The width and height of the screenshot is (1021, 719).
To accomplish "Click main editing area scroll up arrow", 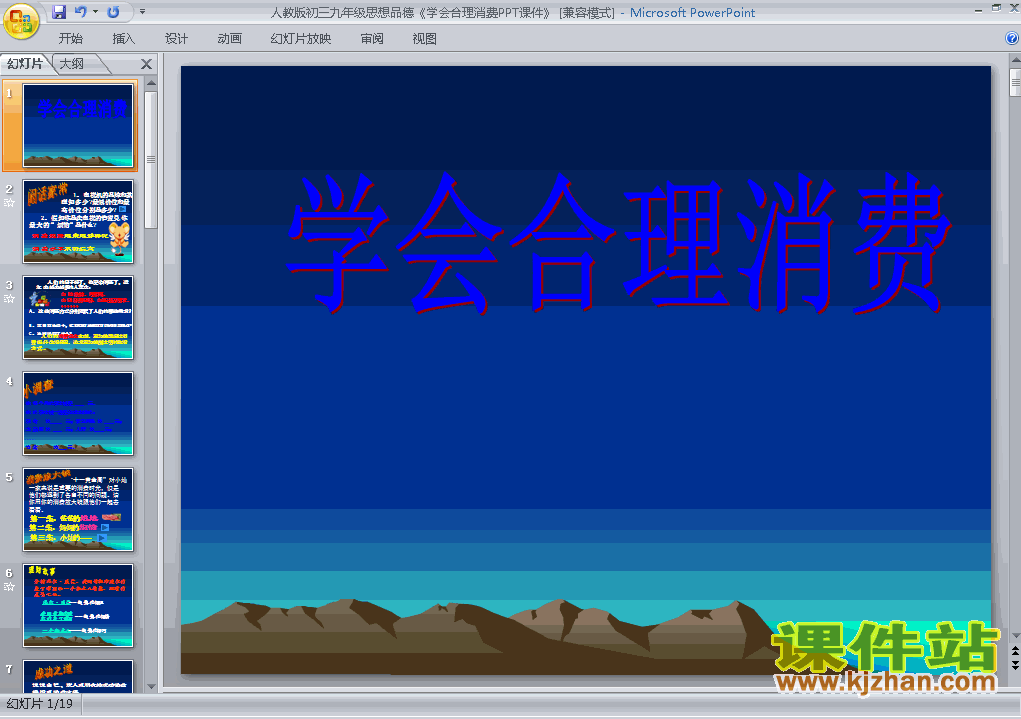I will point(1015,61).
